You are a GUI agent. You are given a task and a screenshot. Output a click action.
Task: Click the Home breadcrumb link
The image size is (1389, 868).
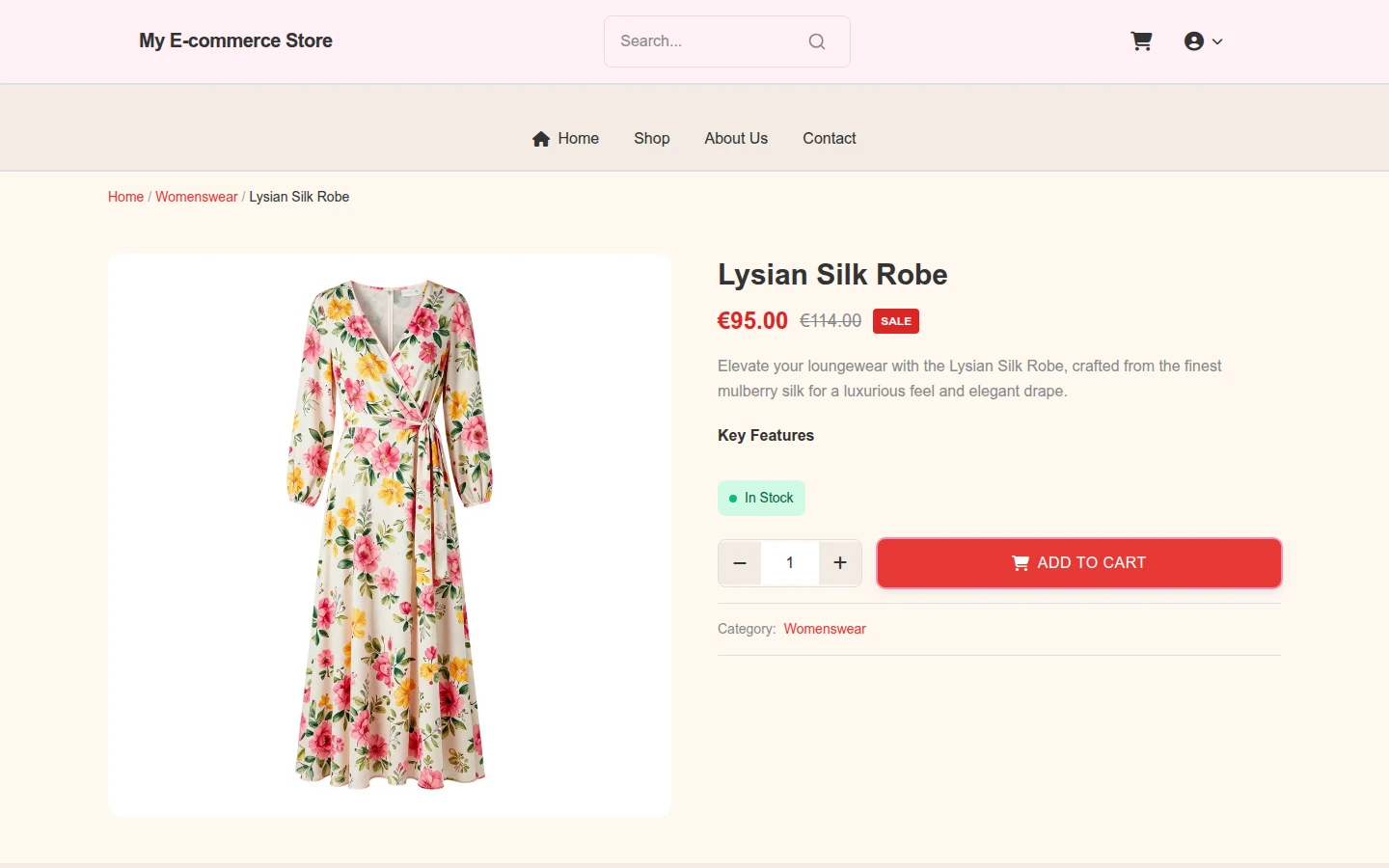[x=125, y=197]
